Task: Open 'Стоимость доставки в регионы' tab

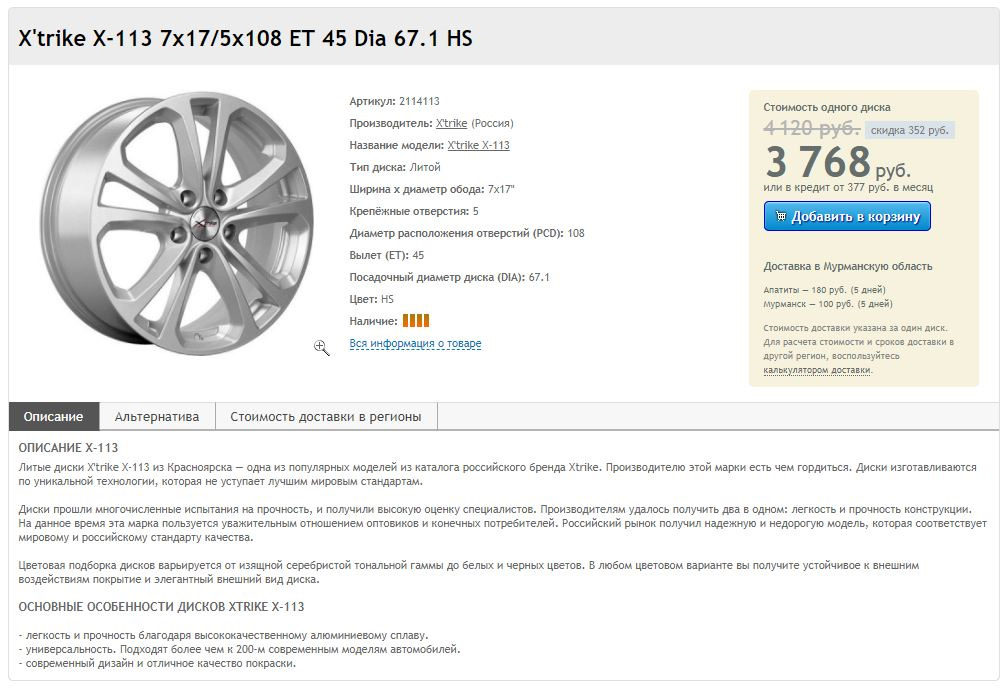Action: [326, 416]
